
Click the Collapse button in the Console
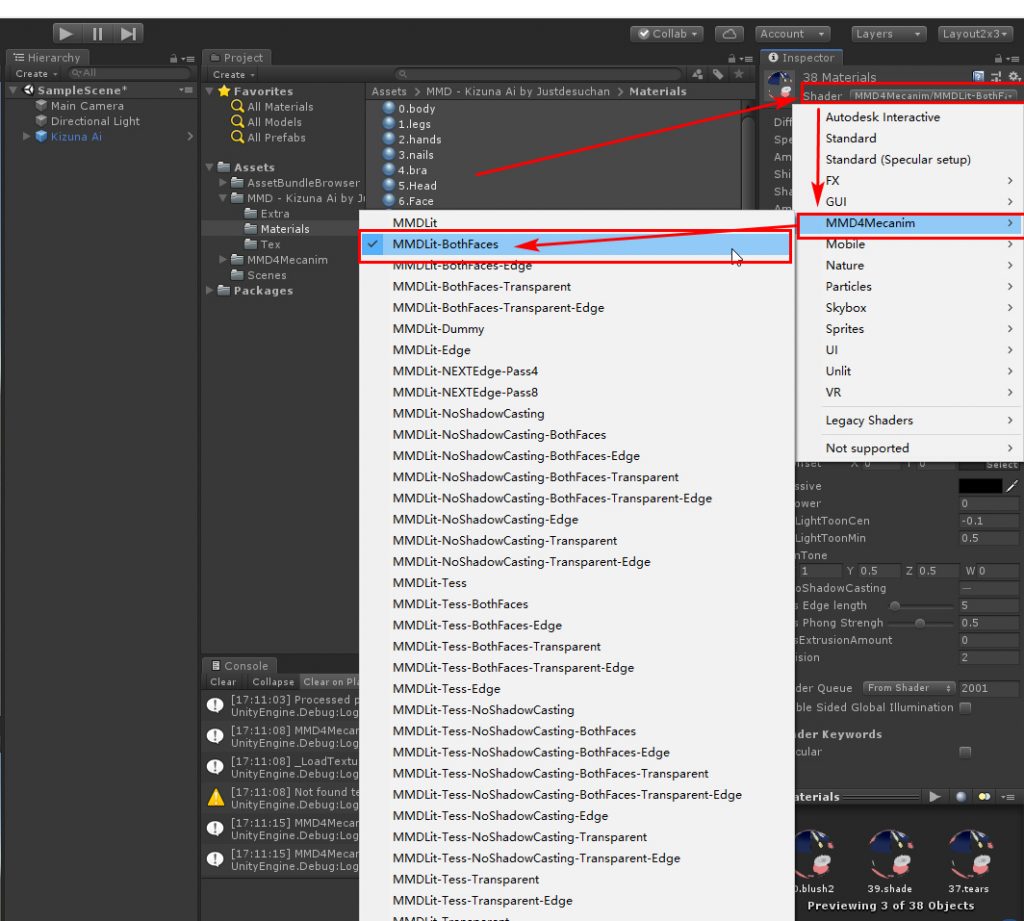(x=272, y=682)
